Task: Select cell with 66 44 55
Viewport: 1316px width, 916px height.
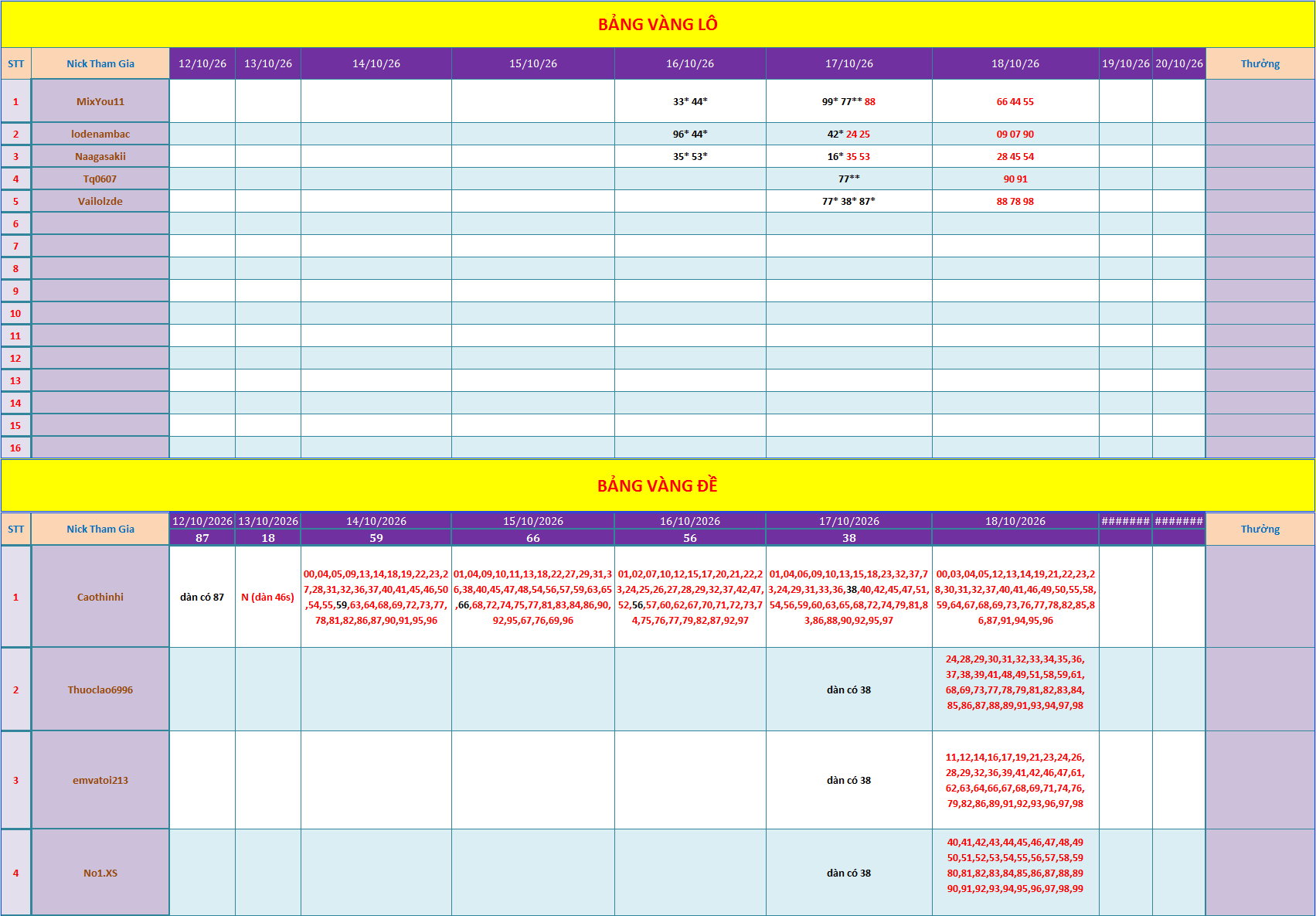Action: pos(1015,101)
